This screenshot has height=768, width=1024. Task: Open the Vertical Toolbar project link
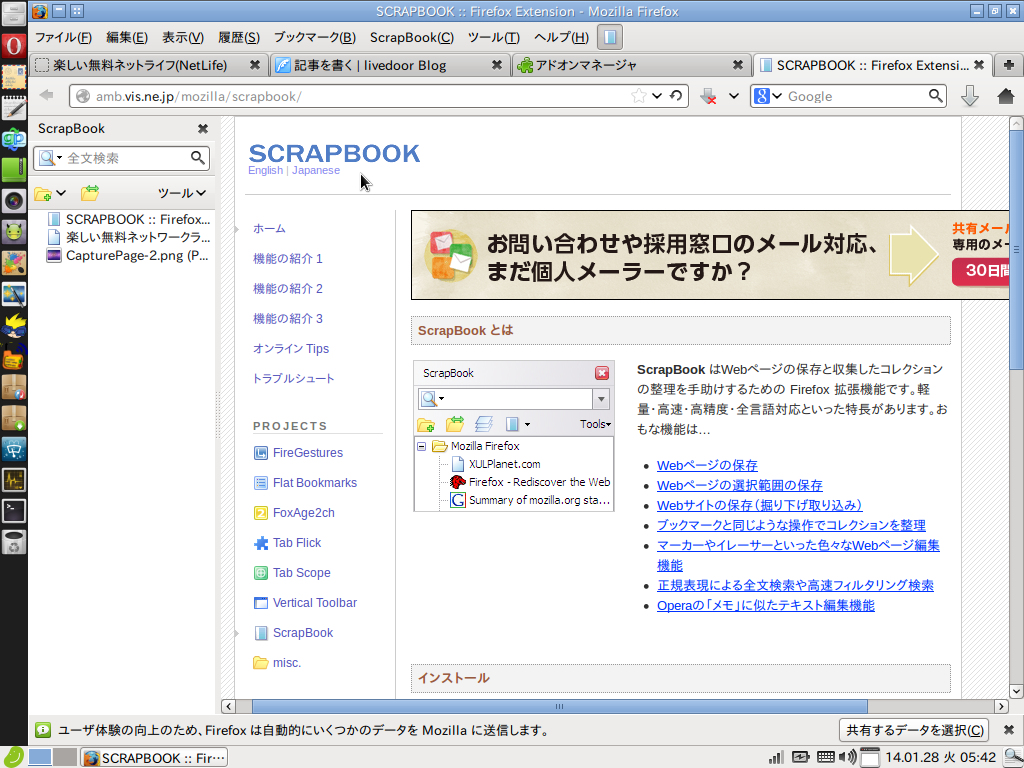tap(315, 603)
